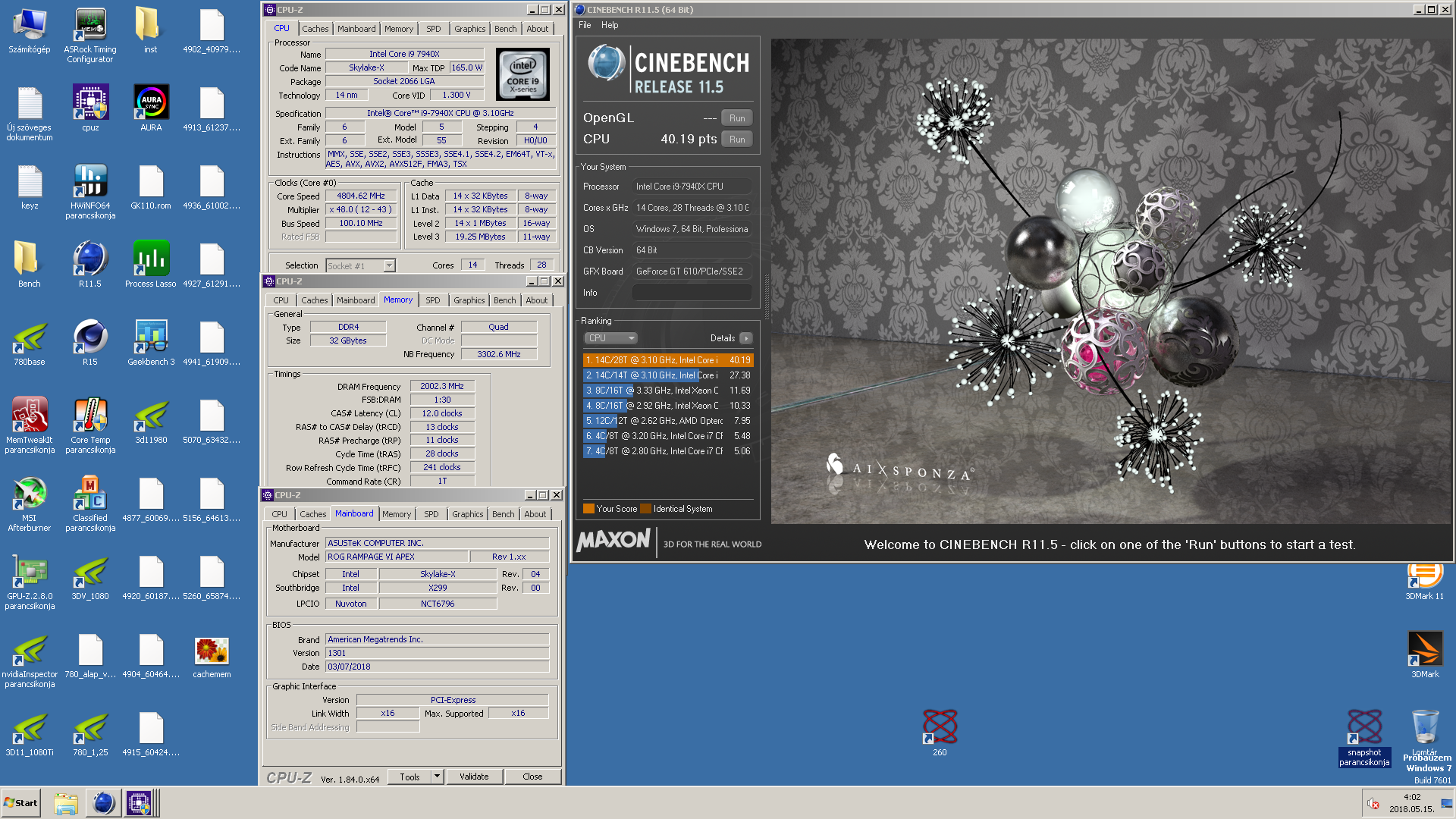Open the CPU ranking dropdown in Cinebench
The width and height of the screenshot is (1456, 819).
point(610,338)
